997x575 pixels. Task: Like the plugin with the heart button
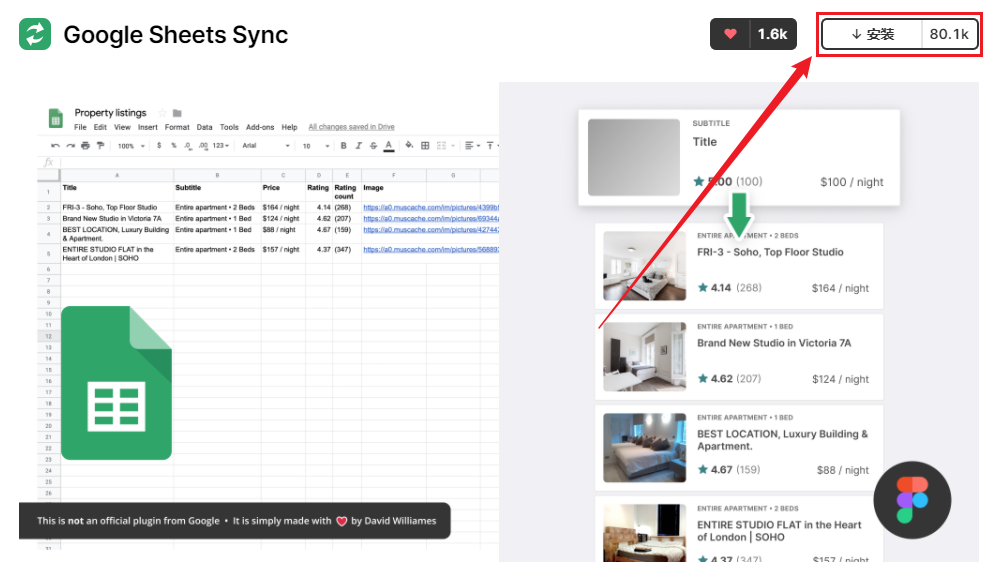[x=730, y=34]
